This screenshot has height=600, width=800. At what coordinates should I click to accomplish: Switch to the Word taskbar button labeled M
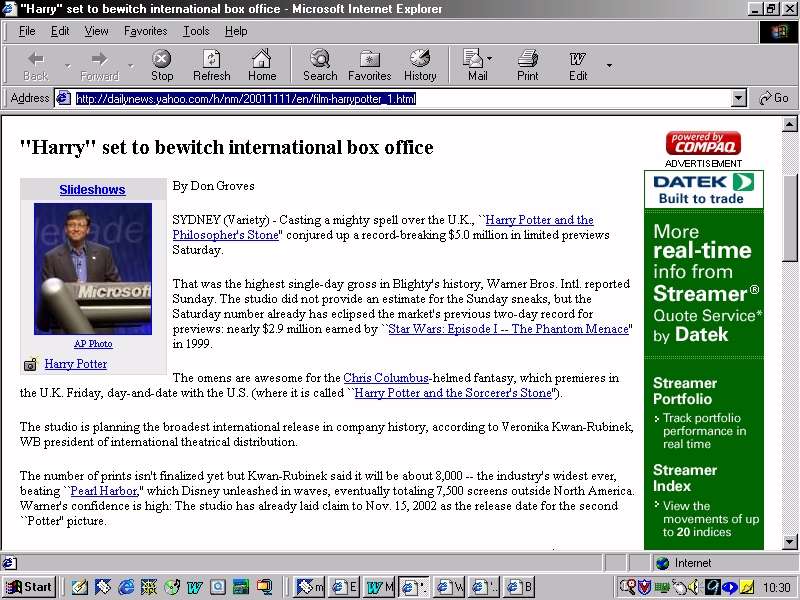[380, 587]
